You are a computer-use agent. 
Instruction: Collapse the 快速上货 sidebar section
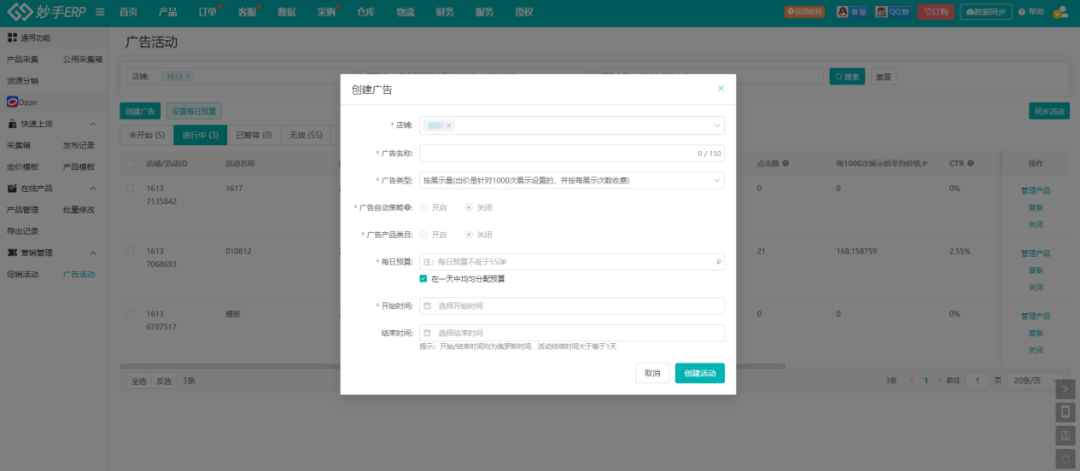tap(93, 124)
